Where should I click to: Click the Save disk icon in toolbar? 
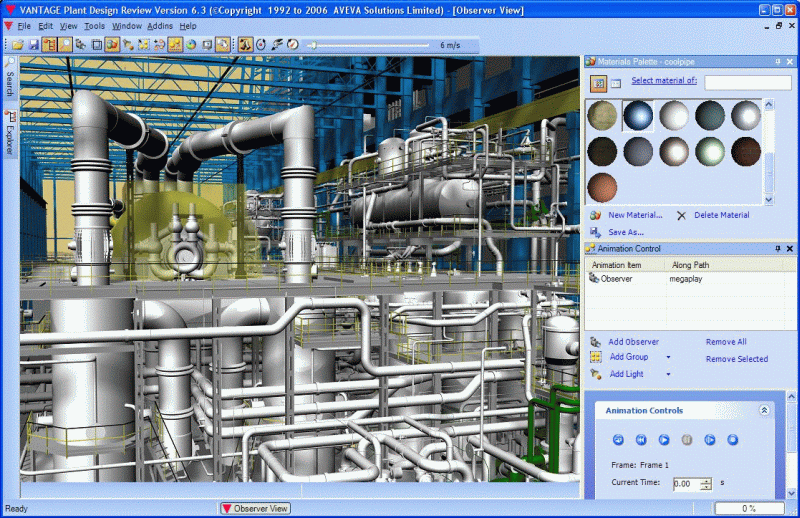pyautogui.click(x=33, y=45)
